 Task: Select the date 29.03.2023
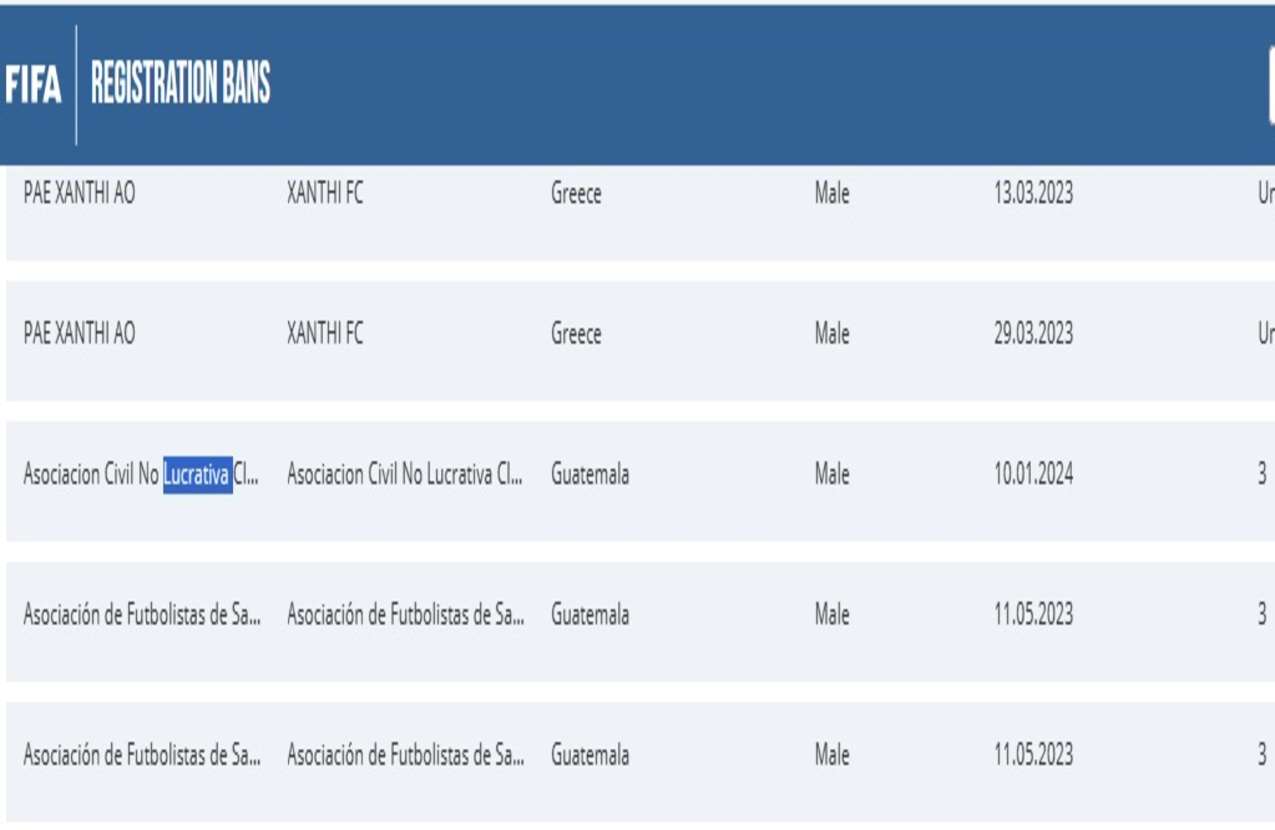pos(1033,334)
